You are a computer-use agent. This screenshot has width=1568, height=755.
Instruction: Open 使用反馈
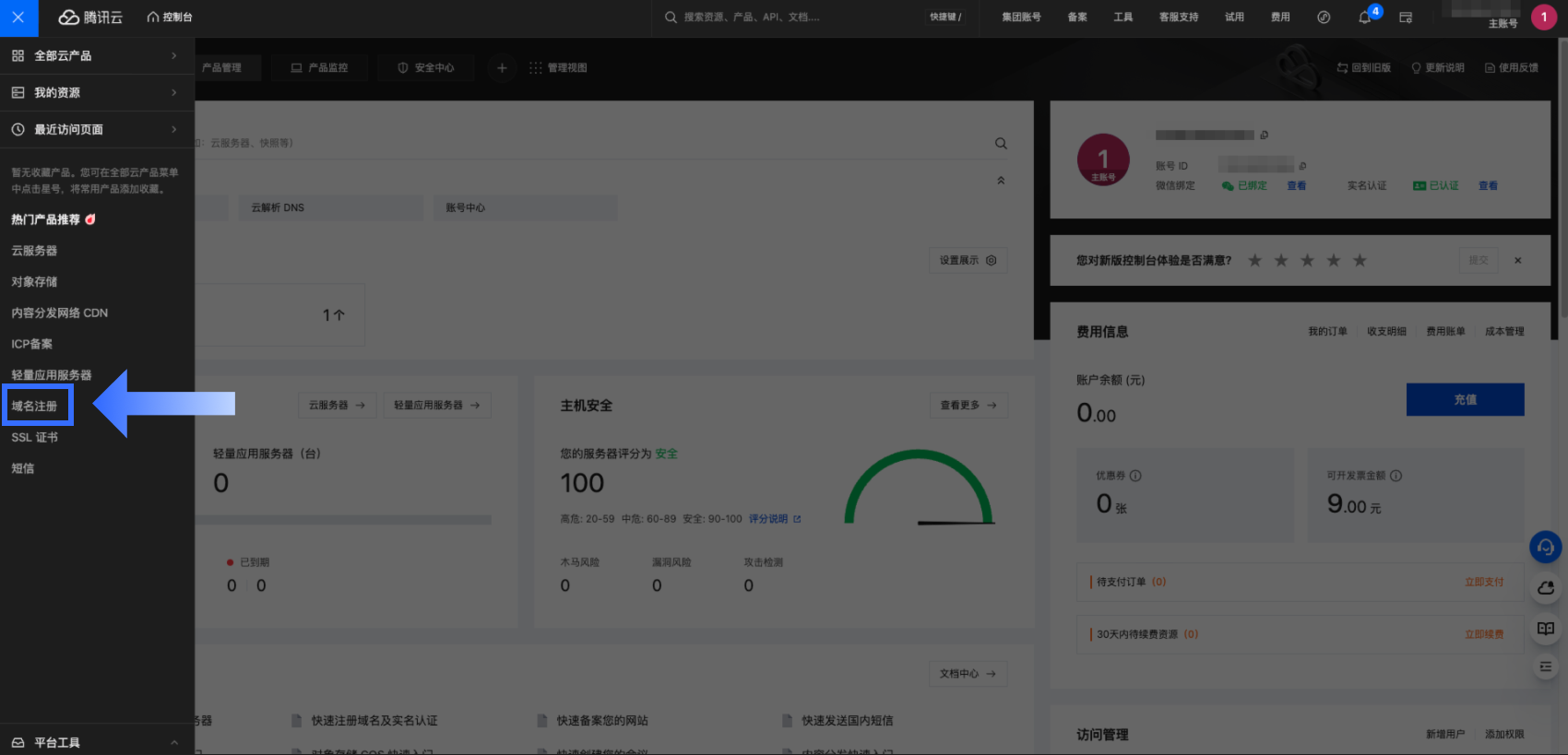(1511, 68)
